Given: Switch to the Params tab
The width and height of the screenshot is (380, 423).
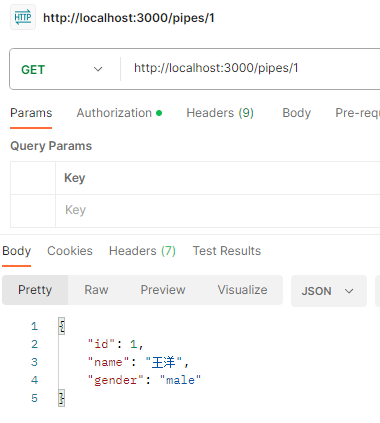Looking at the screenshot, I should [31, 113].
